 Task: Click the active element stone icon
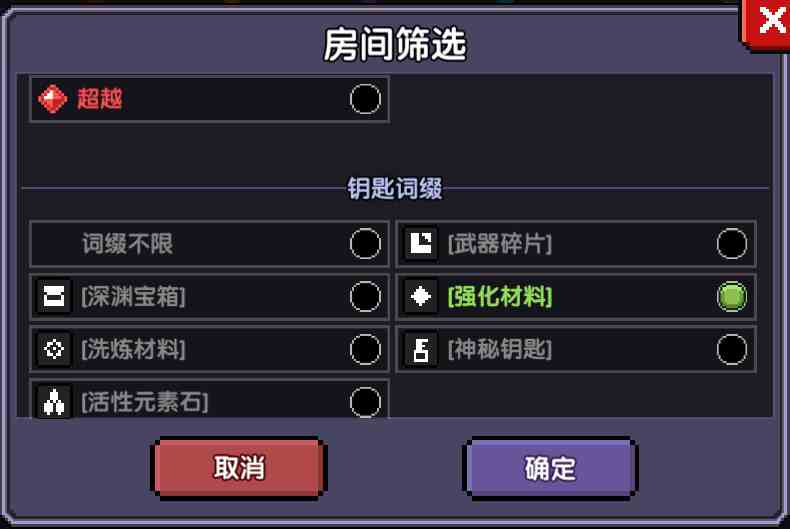[x=54, y=402]
